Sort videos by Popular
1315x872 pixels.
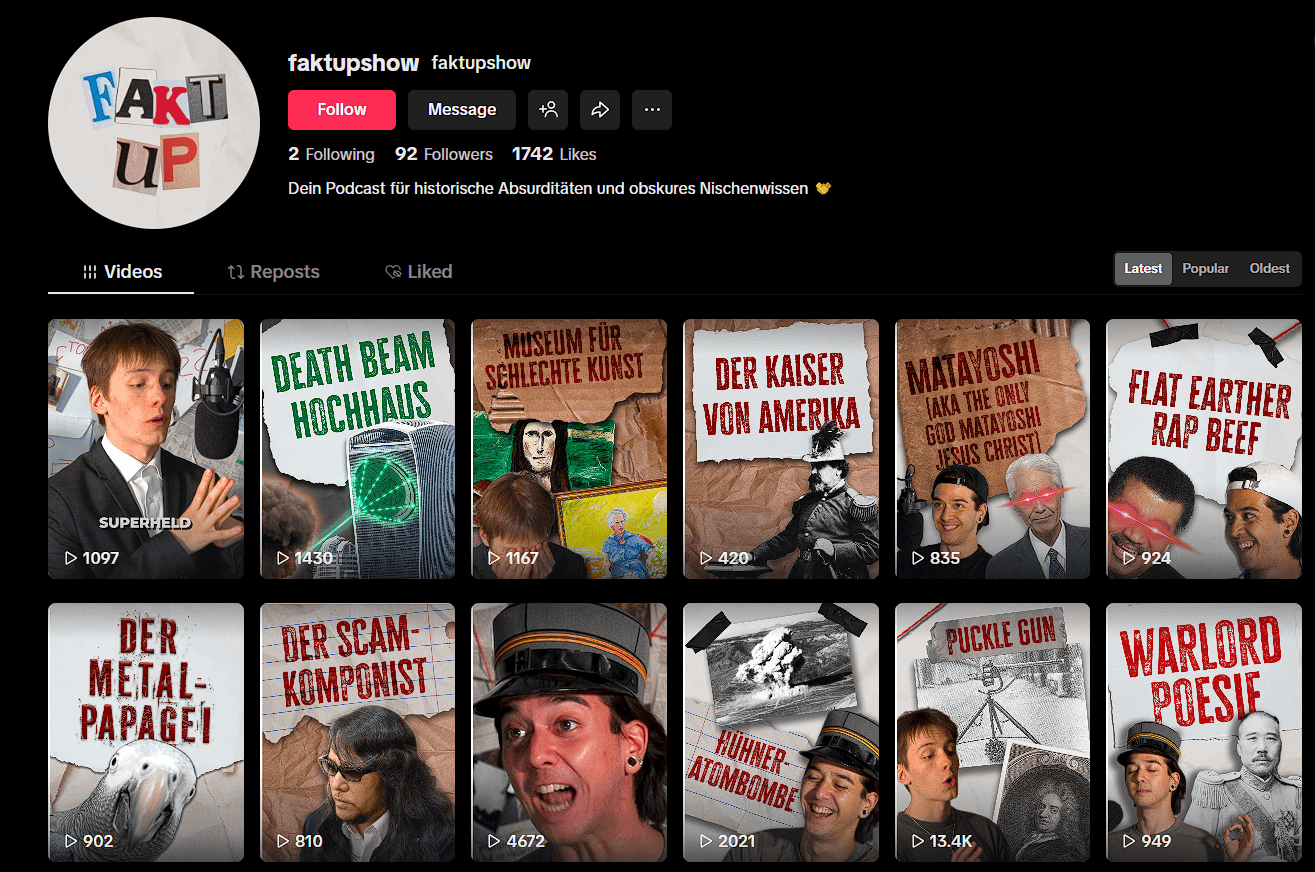(1205, 269)
